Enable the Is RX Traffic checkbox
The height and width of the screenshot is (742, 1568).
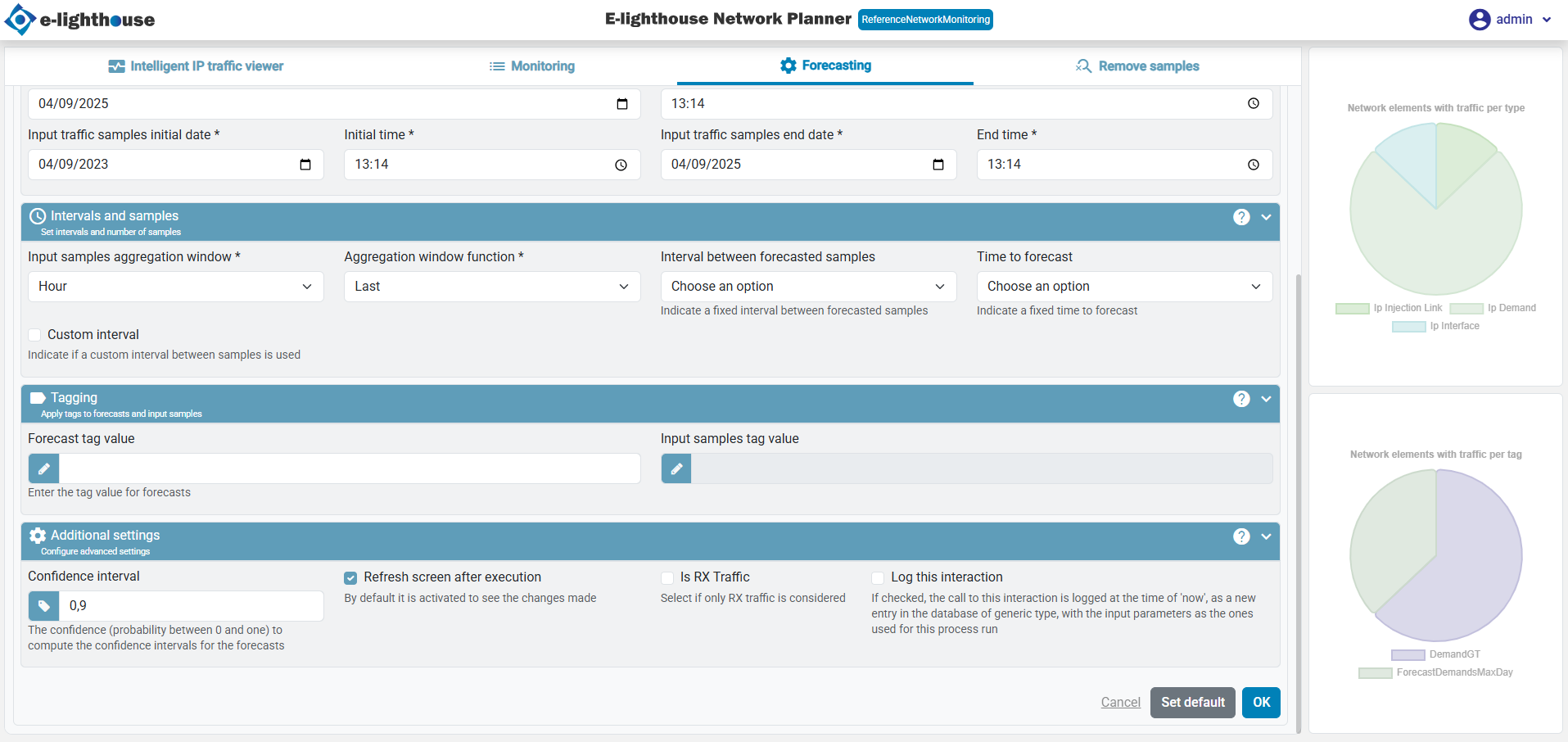click(667, 578)
